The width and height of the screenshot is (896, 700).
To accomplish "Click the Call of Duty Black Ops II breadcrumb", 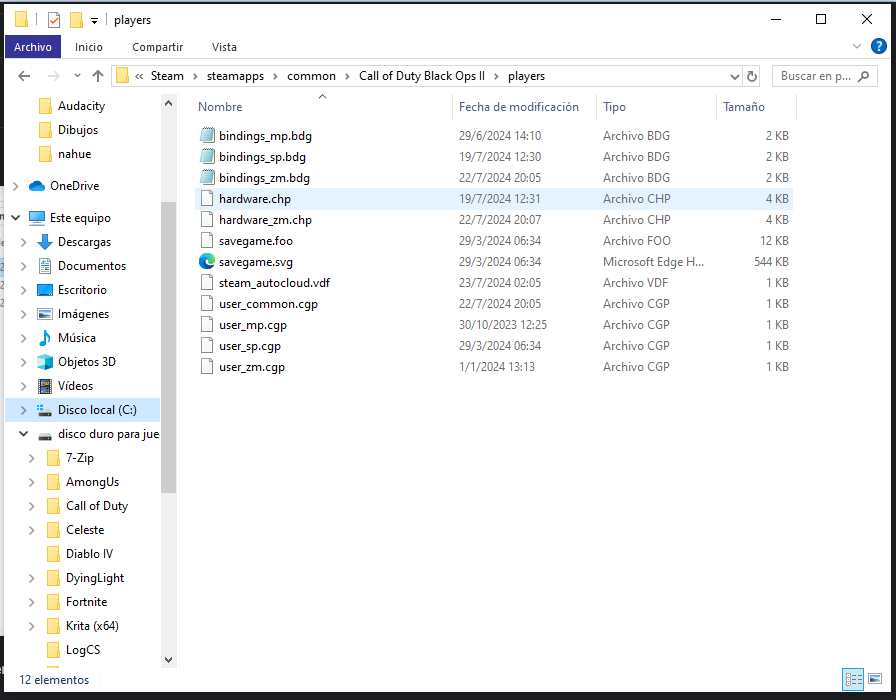I will pos(422,76).
